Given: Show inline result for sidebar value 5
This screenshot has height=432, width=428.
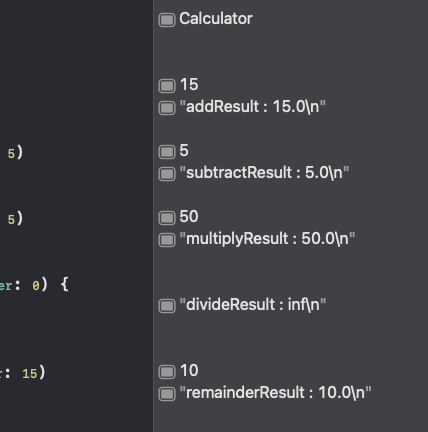Looking at the screenshot, I should tap(167, 152).
